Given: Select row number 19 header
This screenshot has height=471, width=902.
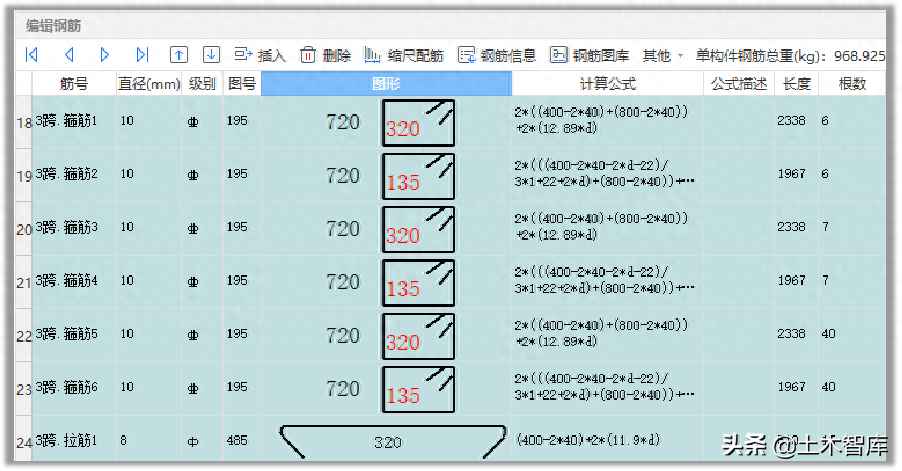Looking at the screenshot, I should pos(24,175).
